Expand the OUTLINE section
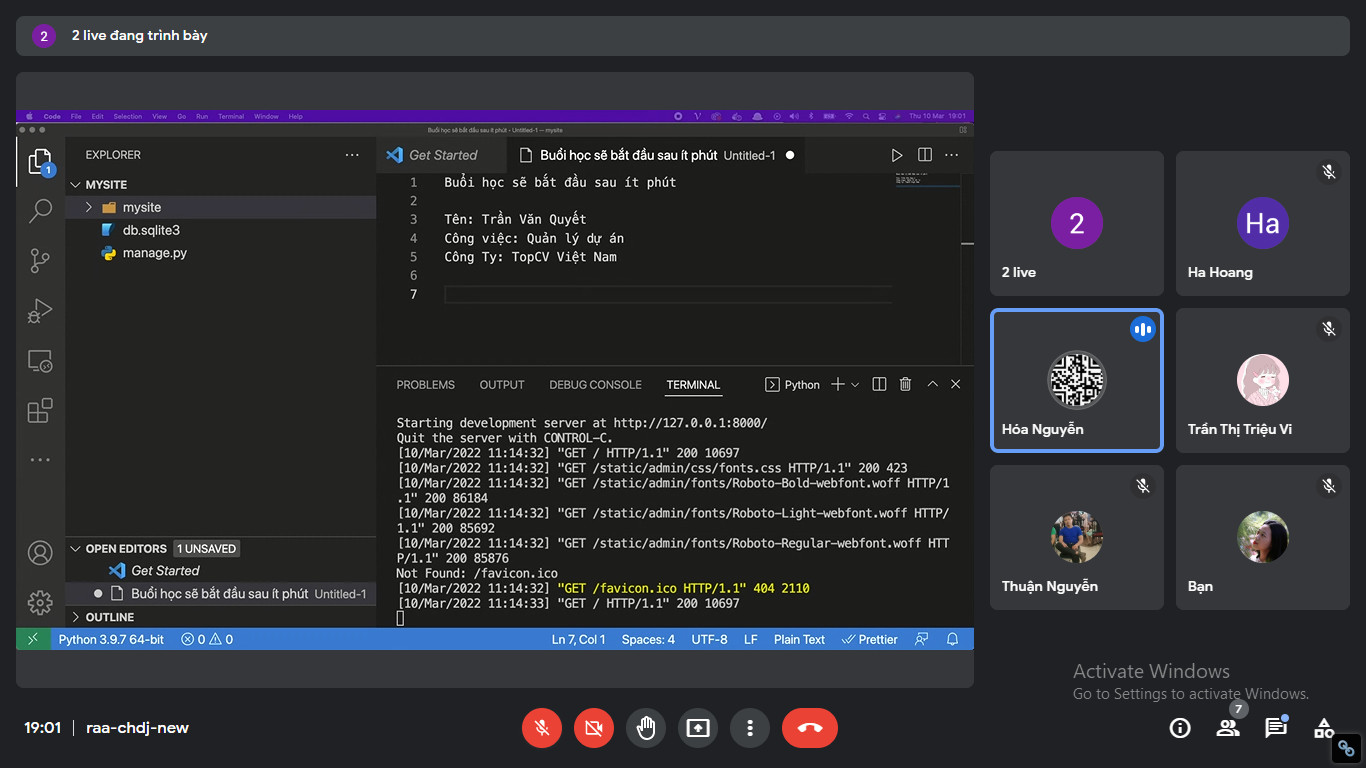 (x=109, y=617)
